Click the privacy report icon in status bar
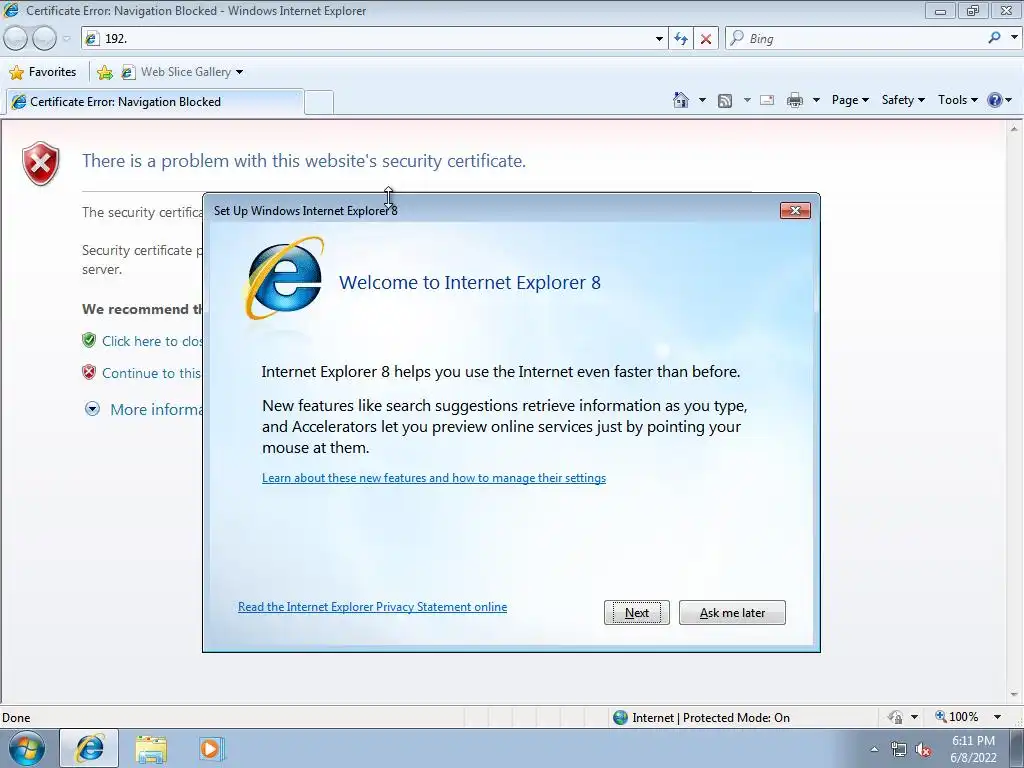The height and width of the screenshot is (768, 1024). [895, 717]
